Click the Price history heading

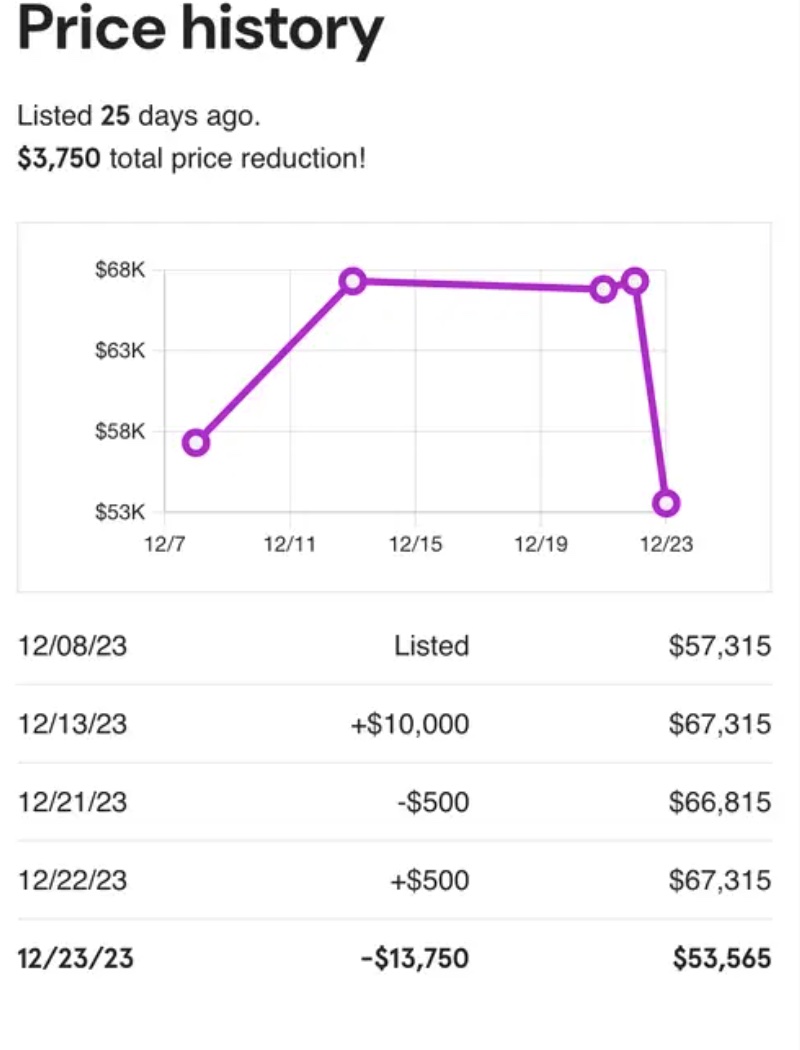click(x=200, y=31)
